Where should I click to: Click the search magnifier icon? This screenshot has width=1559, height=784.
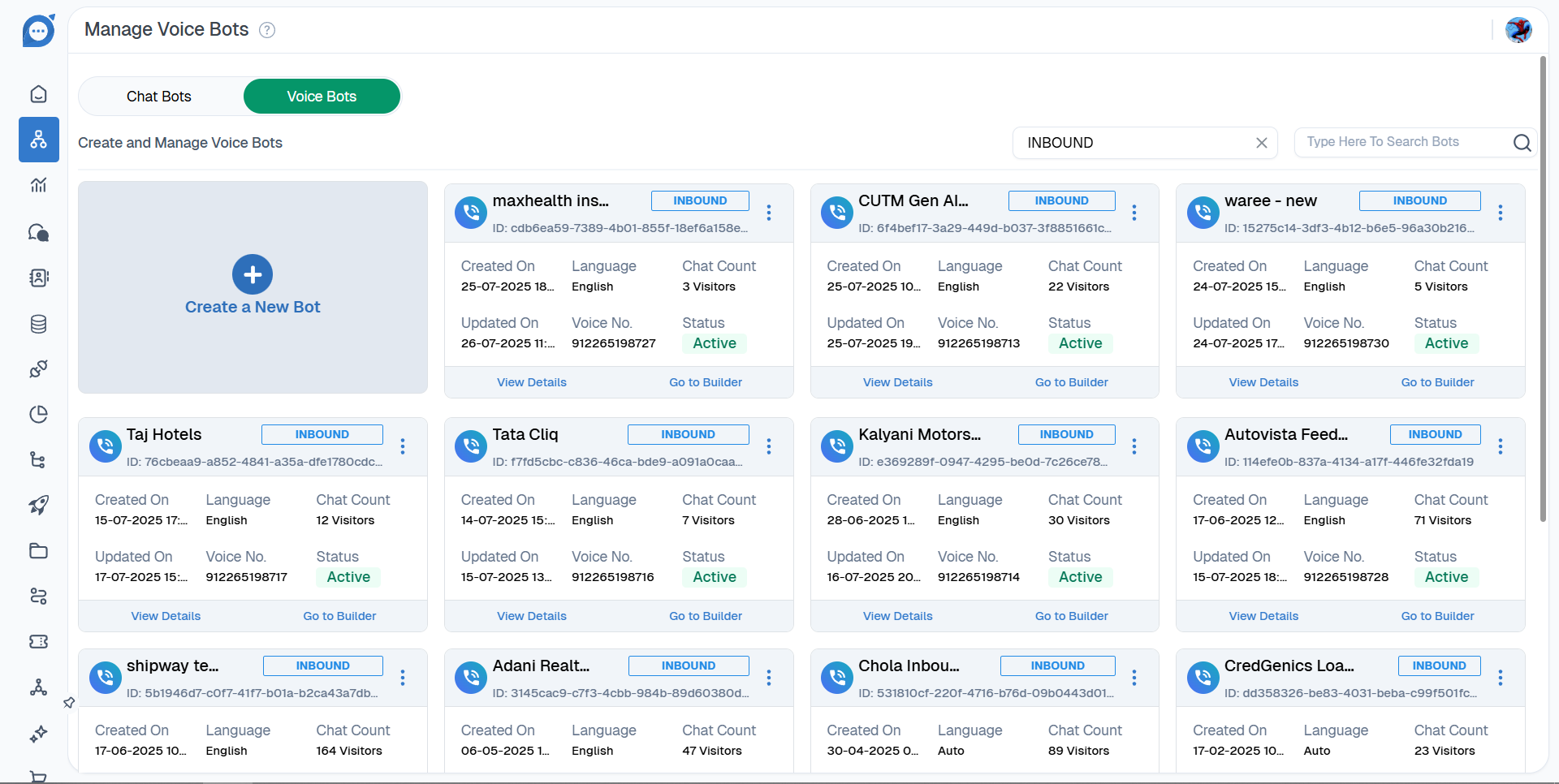click(x=1522, y=143)
